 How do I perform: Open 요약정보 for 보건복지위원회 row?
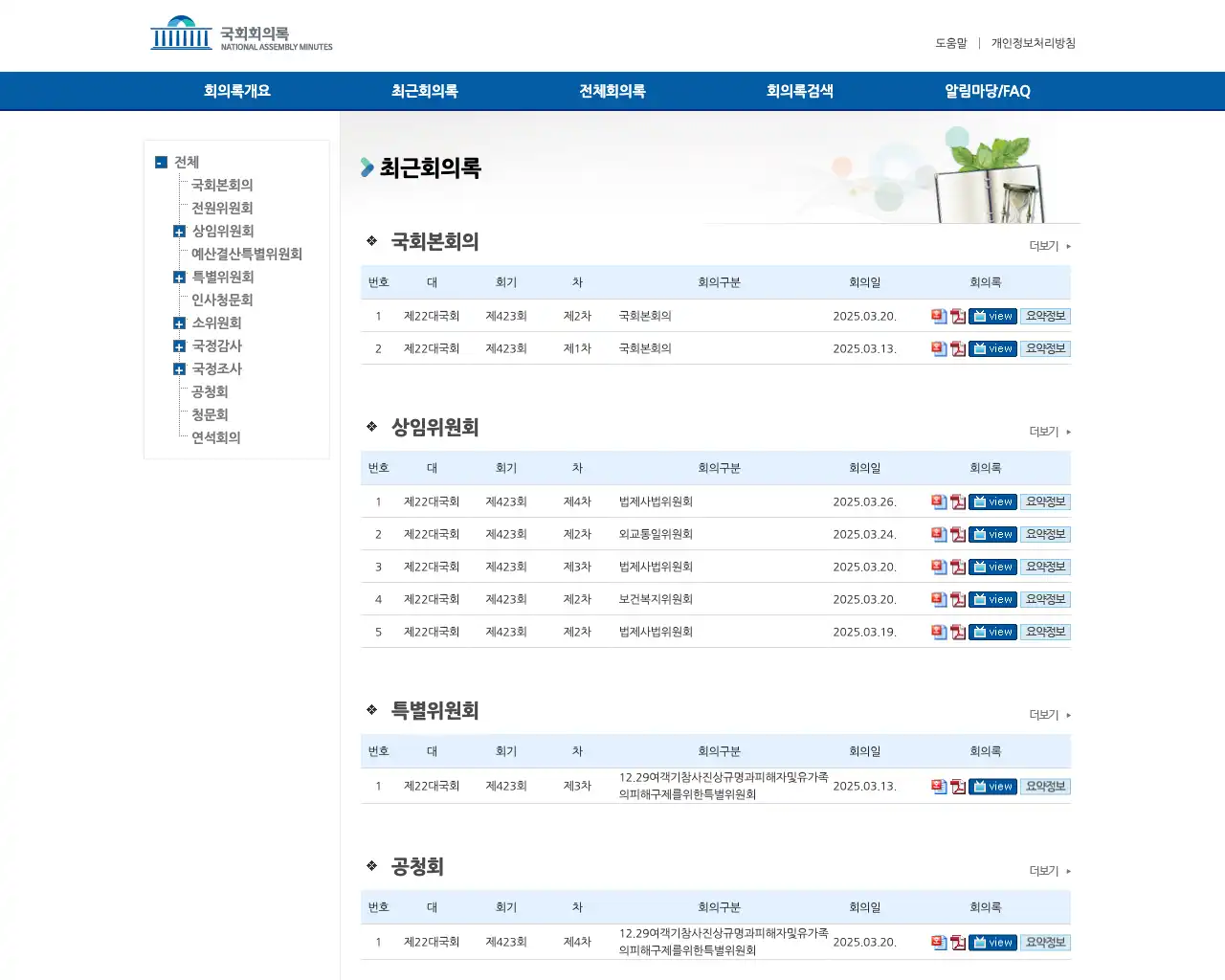coord(1045,599)
